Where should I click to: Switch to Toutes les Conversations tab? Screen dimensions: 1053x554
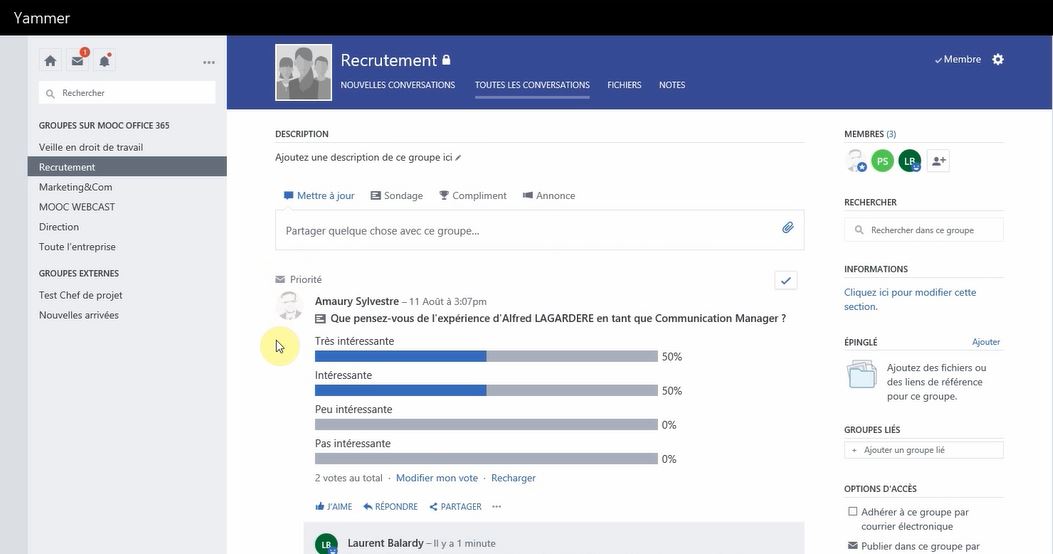pos(532,85)
